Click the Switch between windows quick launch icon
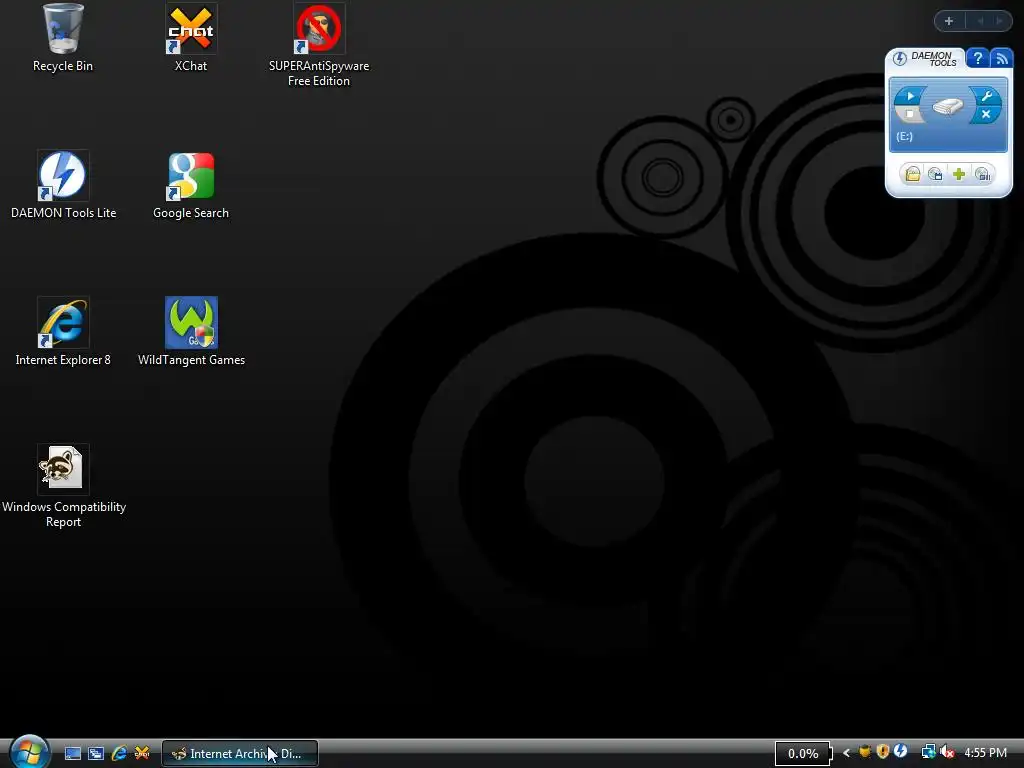 click(x=96, y=753)
